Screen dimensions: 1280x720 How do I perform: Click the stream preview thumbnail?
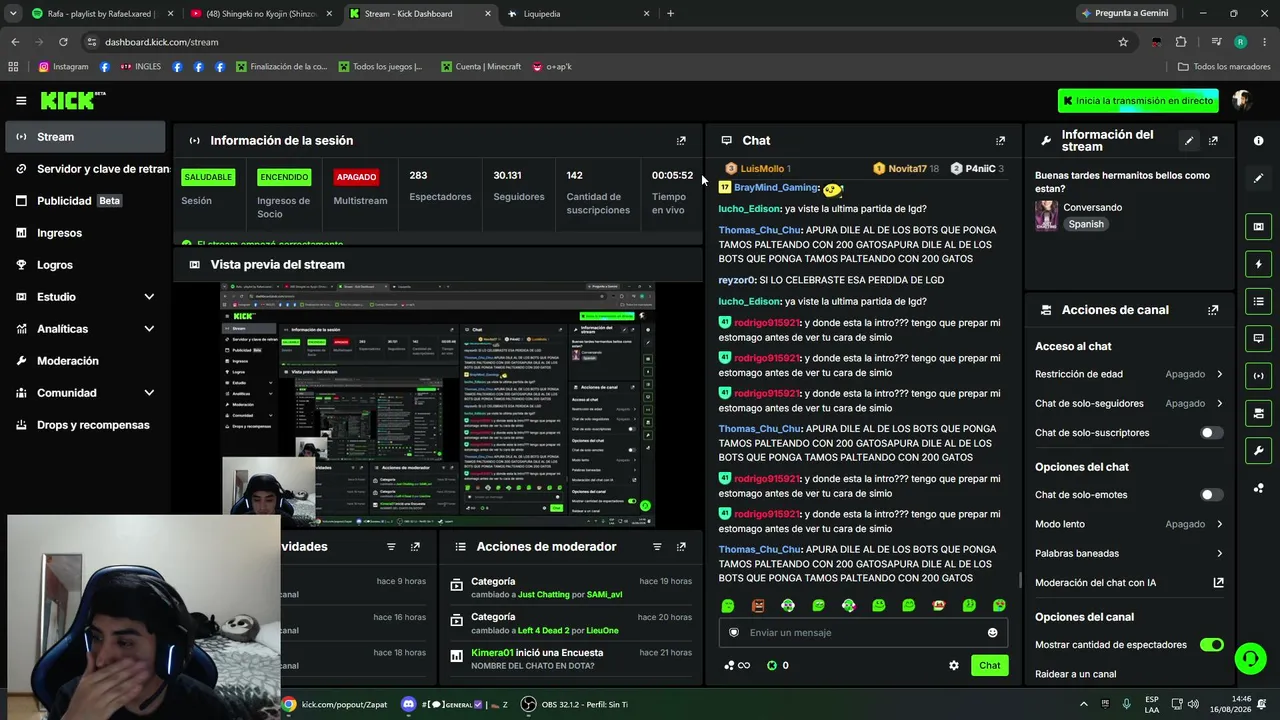[x=438, y=404]
